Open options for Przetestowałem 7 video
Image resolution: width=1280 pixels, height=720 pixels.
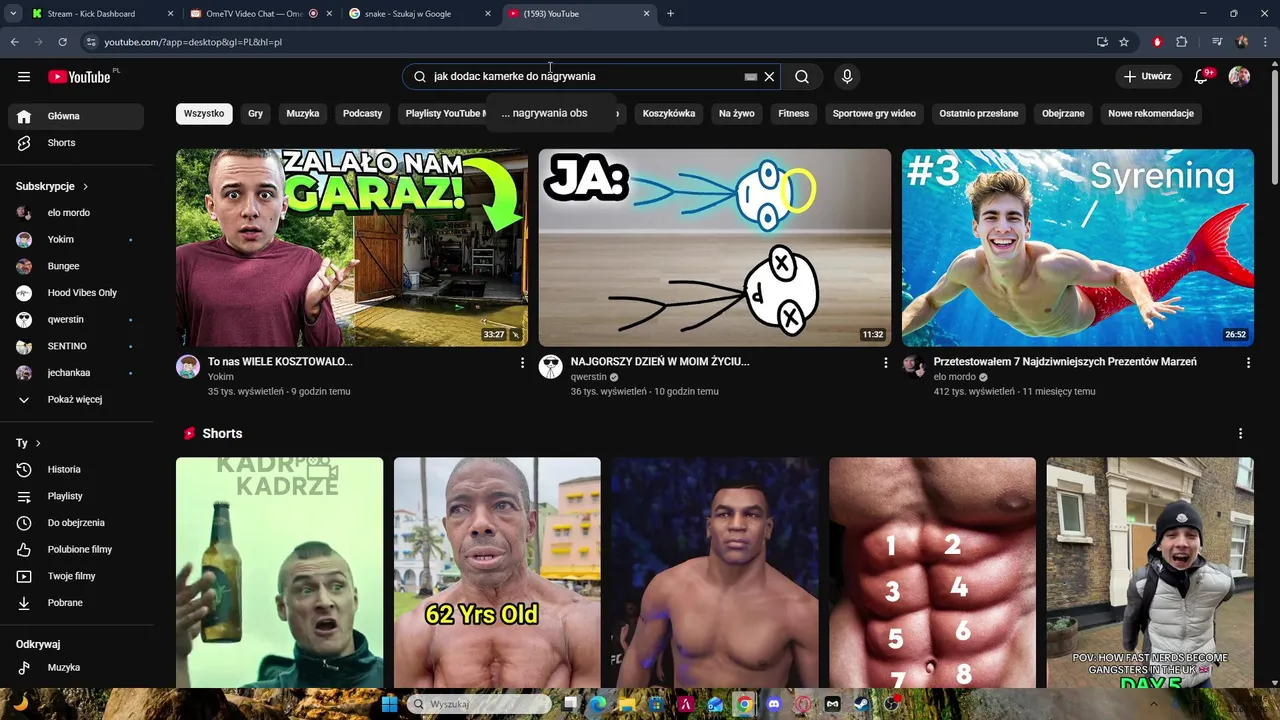coord(1248,363)
